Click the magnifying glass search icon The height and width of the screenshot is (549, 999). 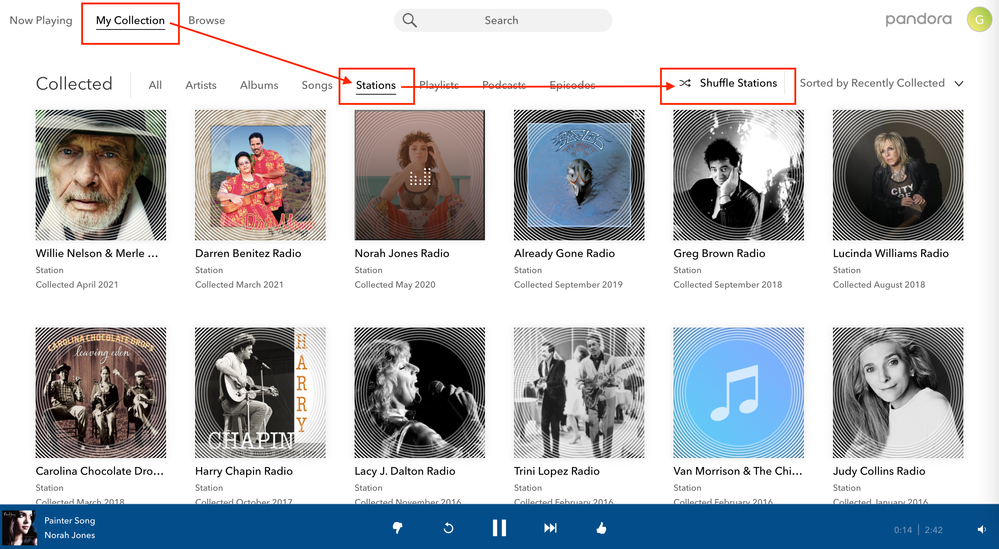(410, 20)
